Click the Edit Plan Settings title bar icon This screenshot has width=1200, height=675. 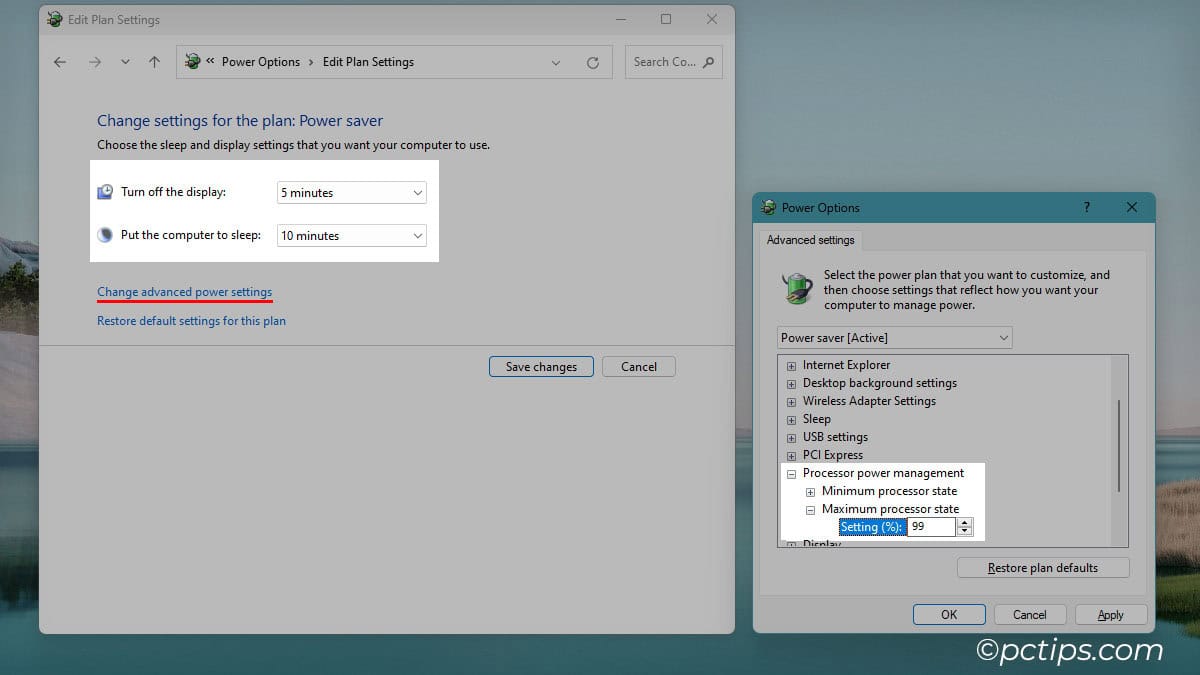(54, 19)
